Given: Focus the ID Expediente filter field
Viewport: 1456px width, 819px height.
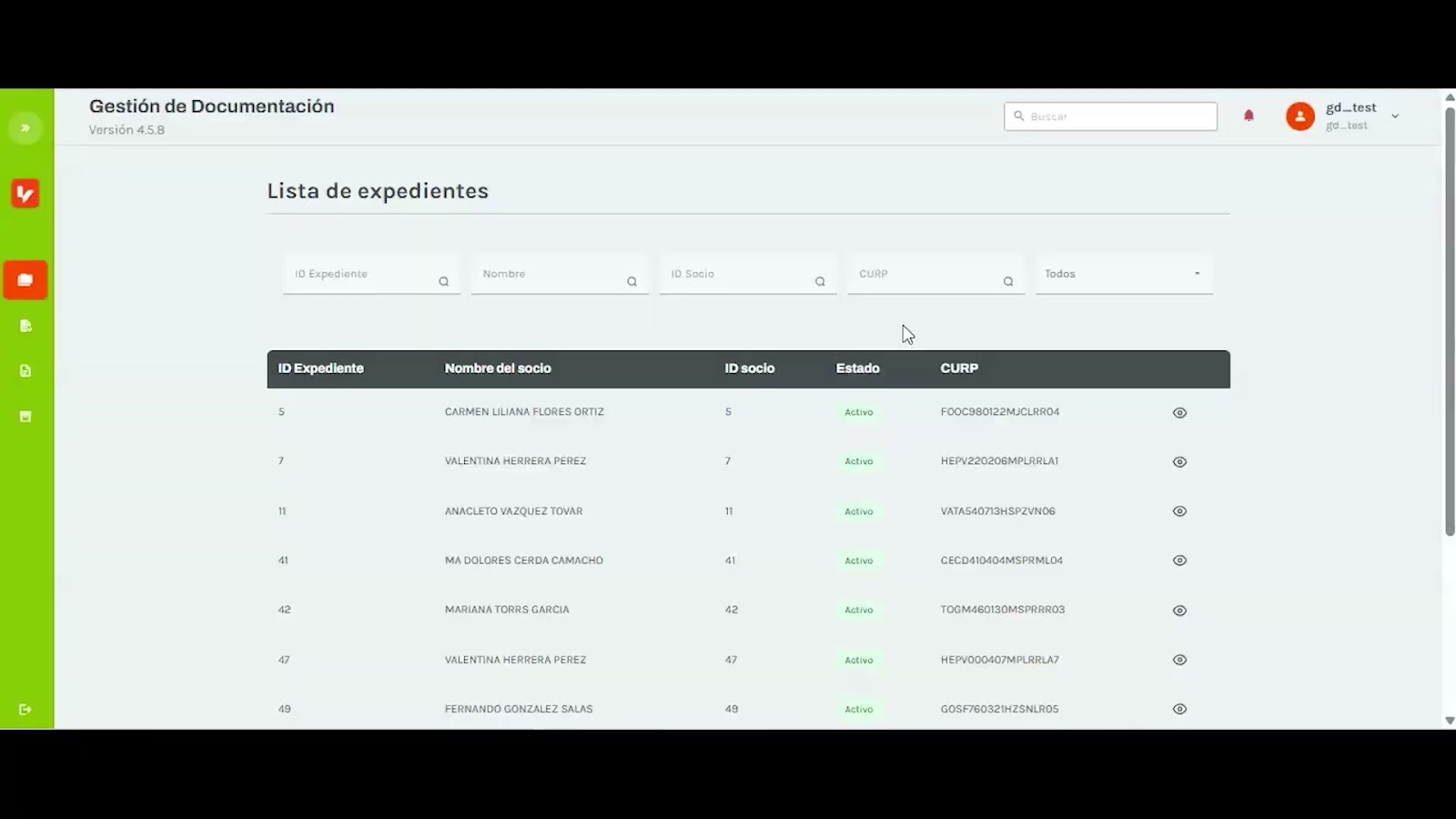Looking at the screenshot, I should 371,274.
